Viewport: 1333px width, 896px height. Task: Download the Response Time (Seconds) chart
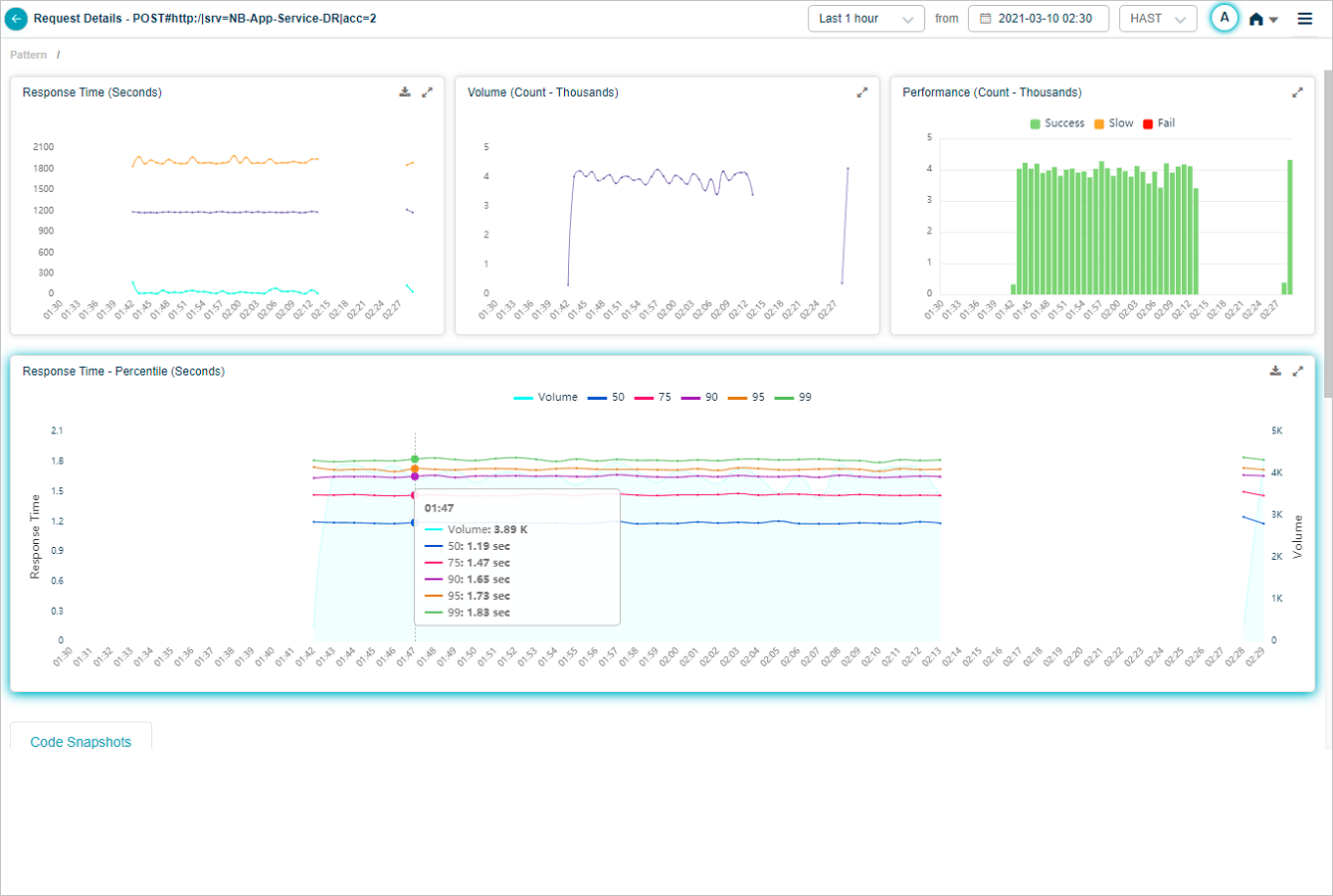(405, 92)
